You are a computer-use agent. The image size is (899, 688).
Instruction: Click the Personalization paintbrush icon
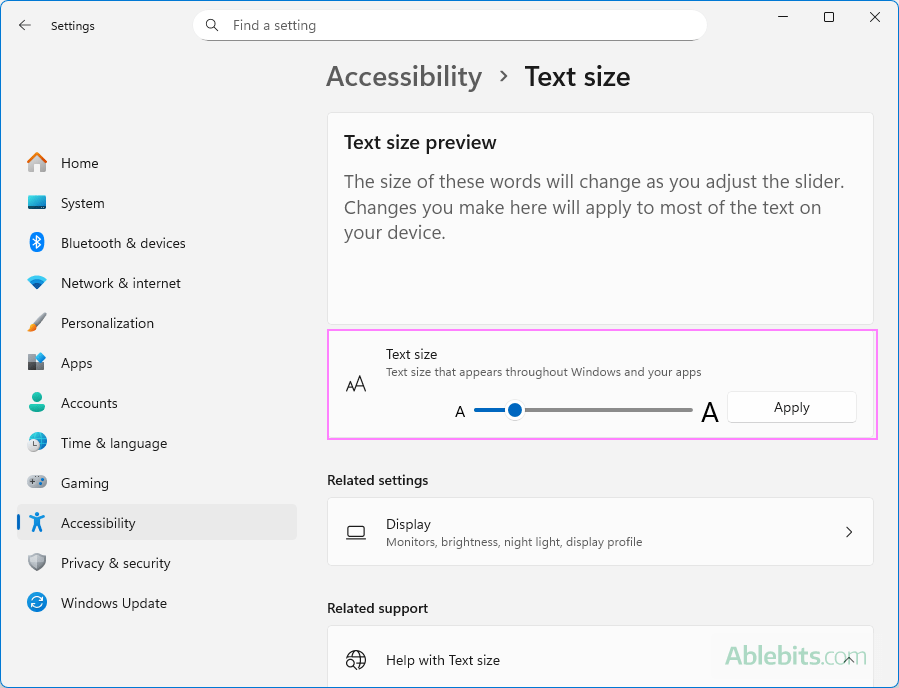point(37,323)
